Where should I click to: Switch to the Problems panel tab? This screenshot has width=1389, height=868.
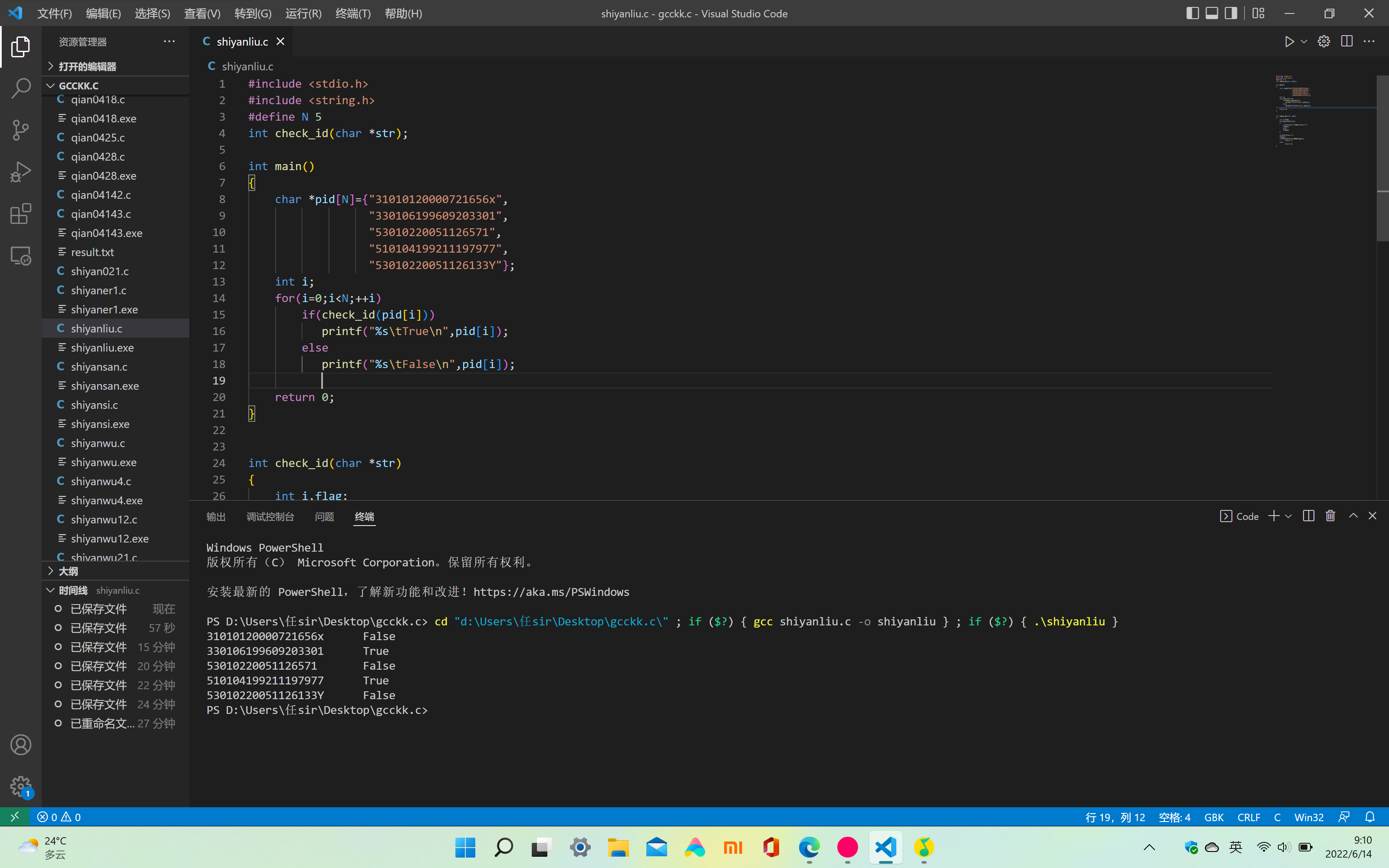(x=324, y=516)
